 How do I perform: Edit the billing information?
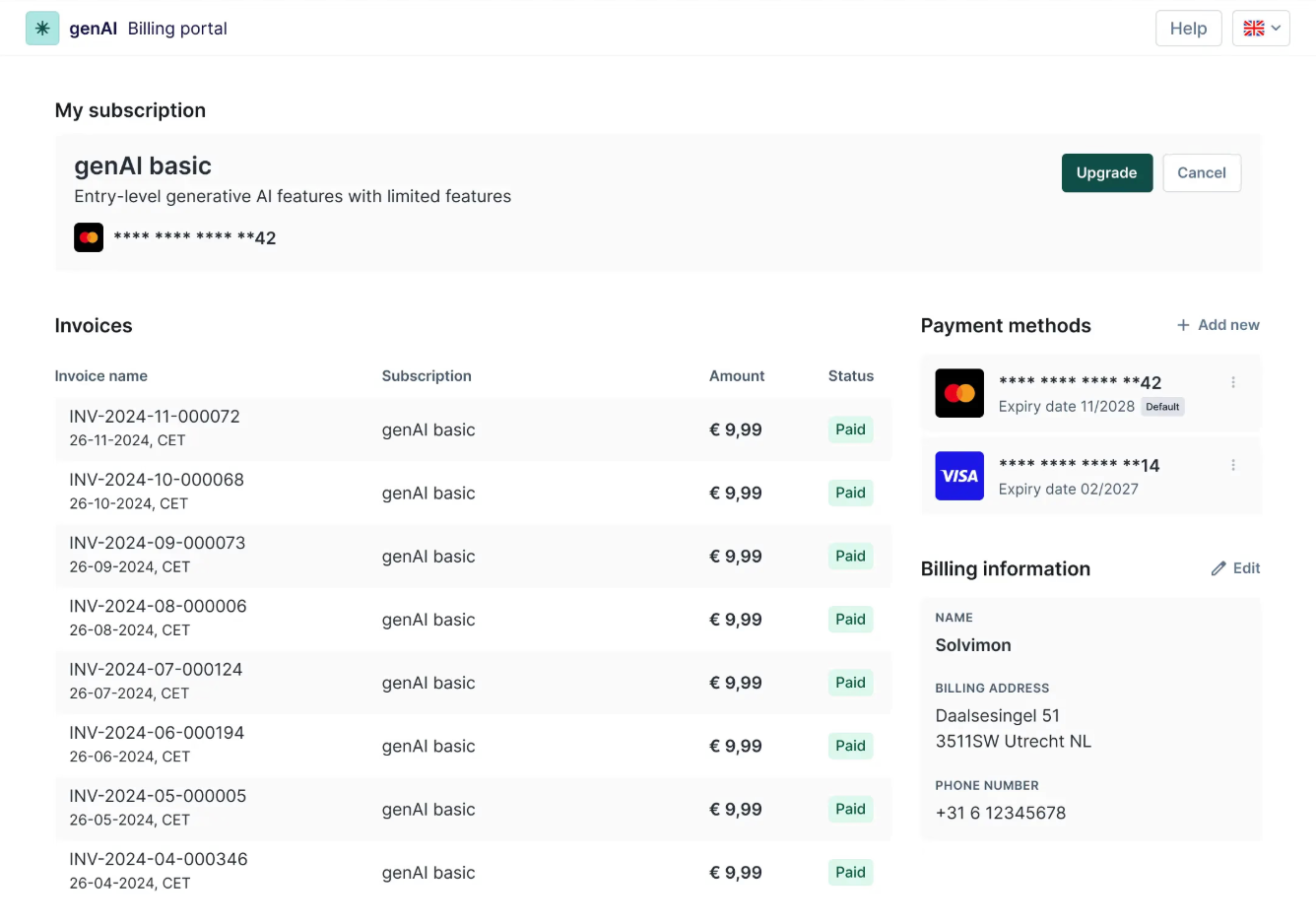click(1235, 568)
